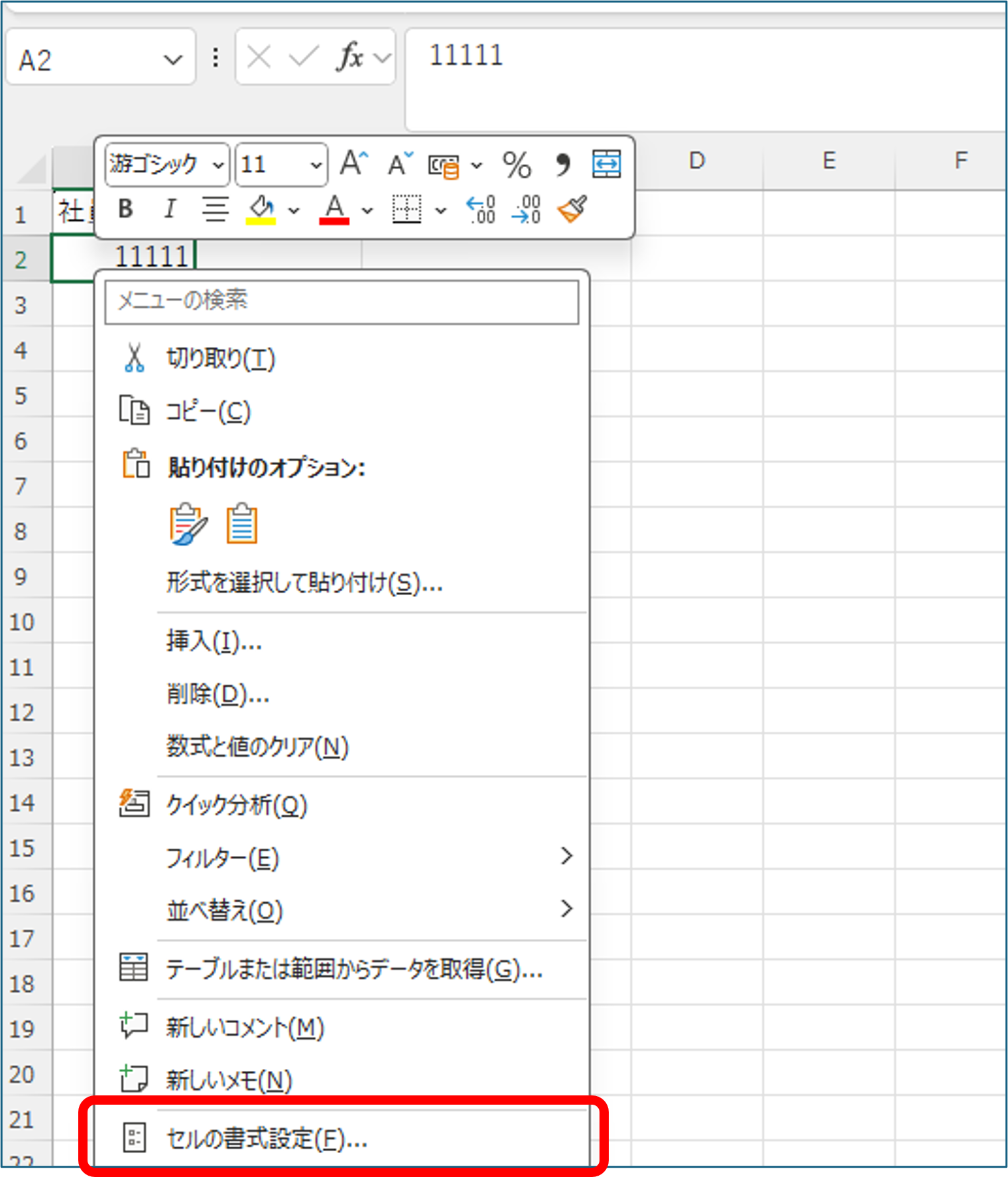Expand borders dropdown arrow
Screen dimensions: 1008x1177
click(440, 211)
